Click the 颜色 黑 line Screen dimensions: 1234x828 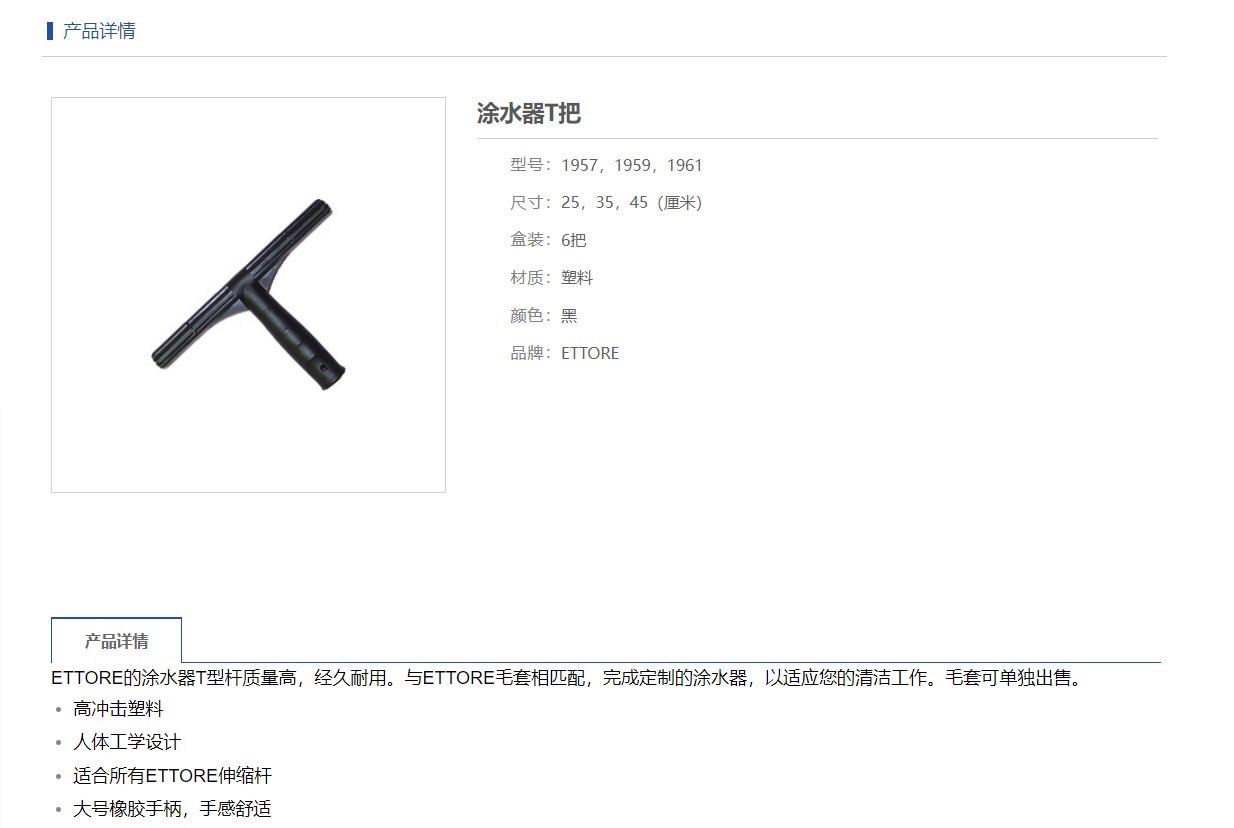click(543, 316)
